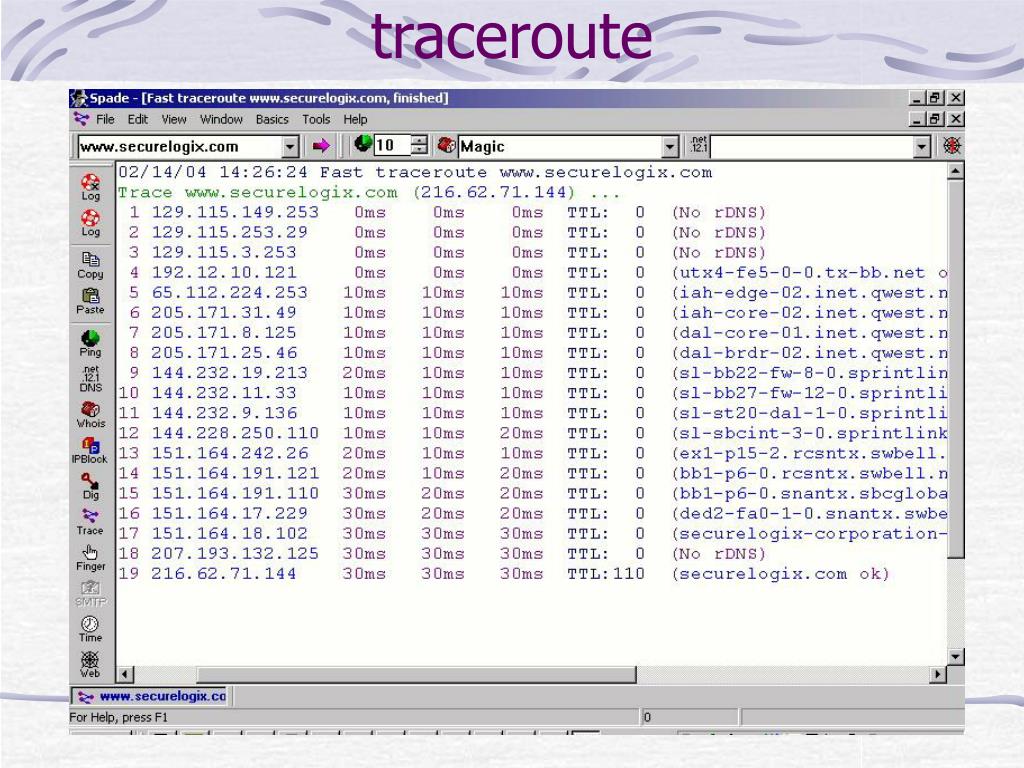Click the green Trace www.securelogix.com line

click(369, 193)
